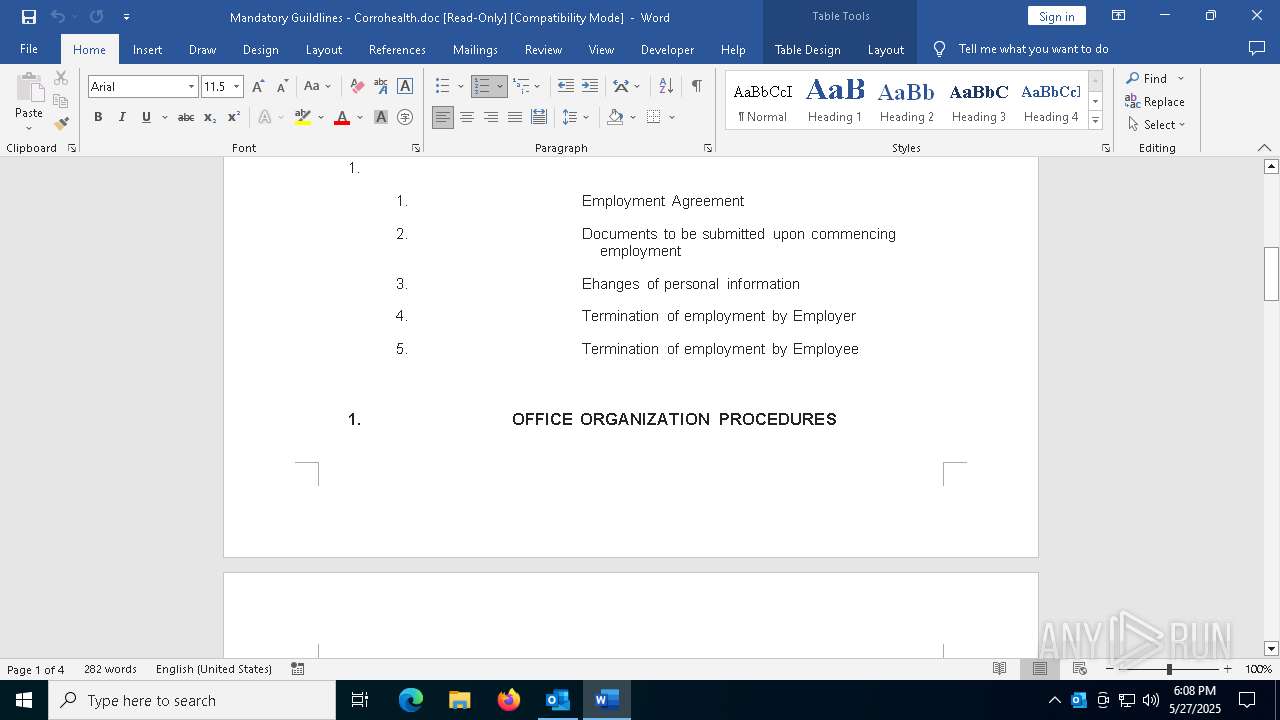Toggle Justify alignment
Viewport: 1280px width, 720px height.
[515, 117]
